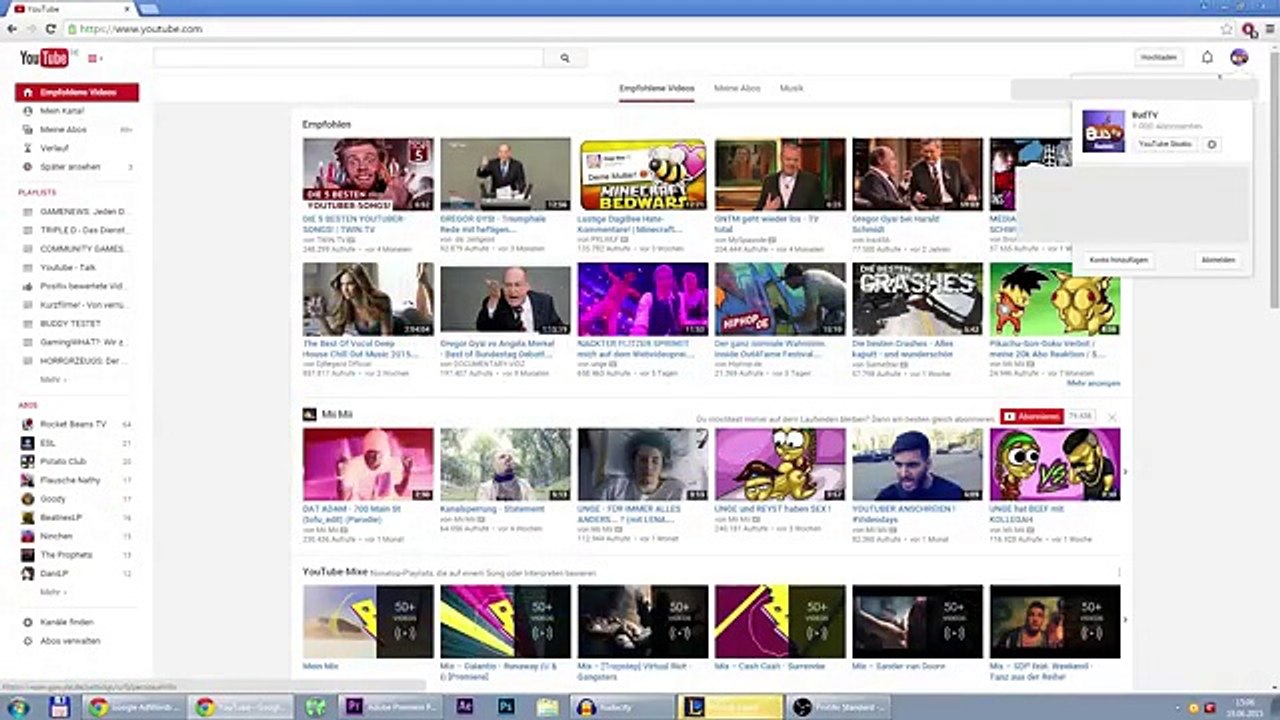
Task: Open YouTube Studio from account popup
Action: [1165, 144]
